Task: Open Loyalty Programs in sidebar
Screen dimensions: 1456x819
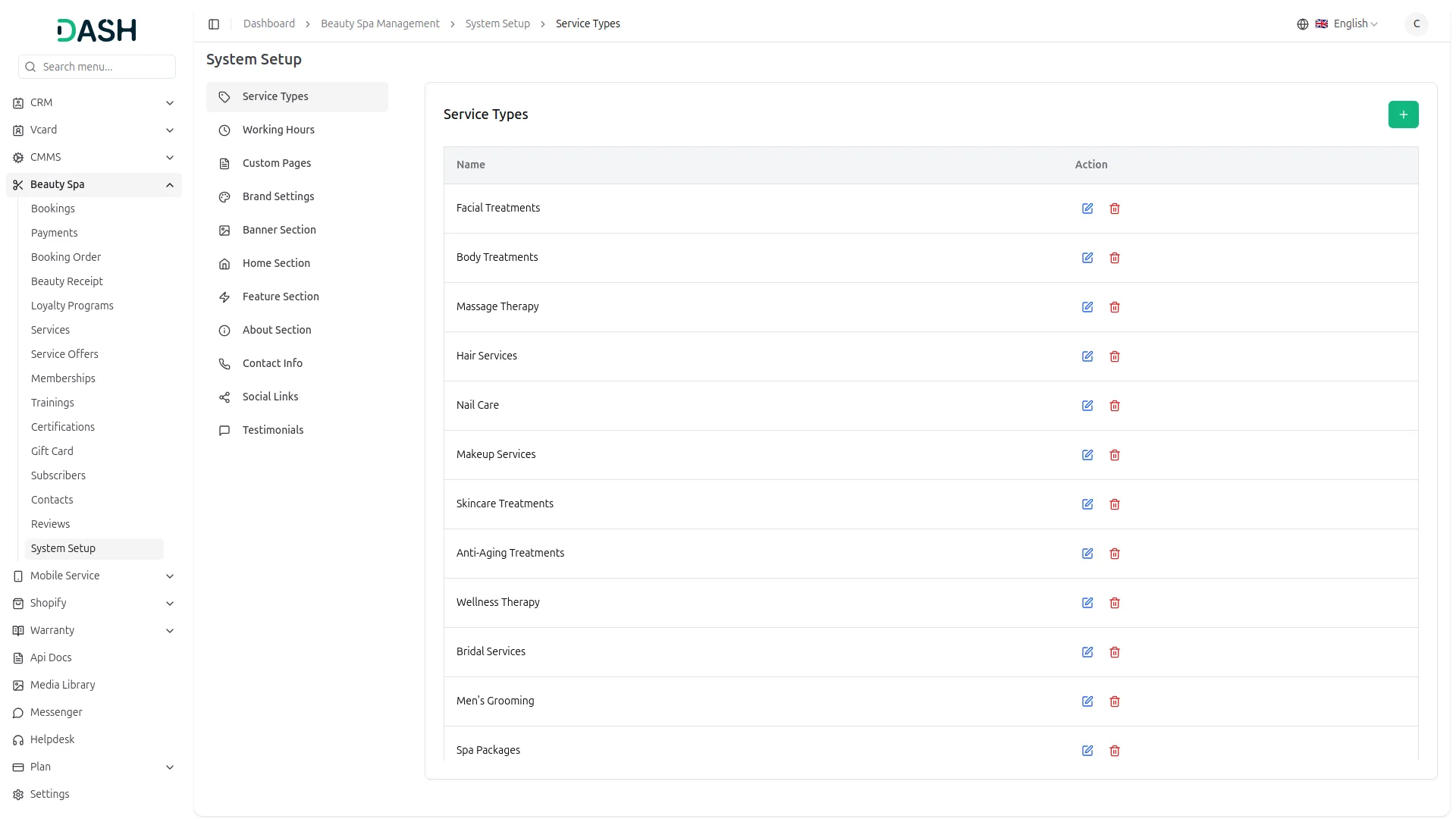Action: [x=72, y=306]
